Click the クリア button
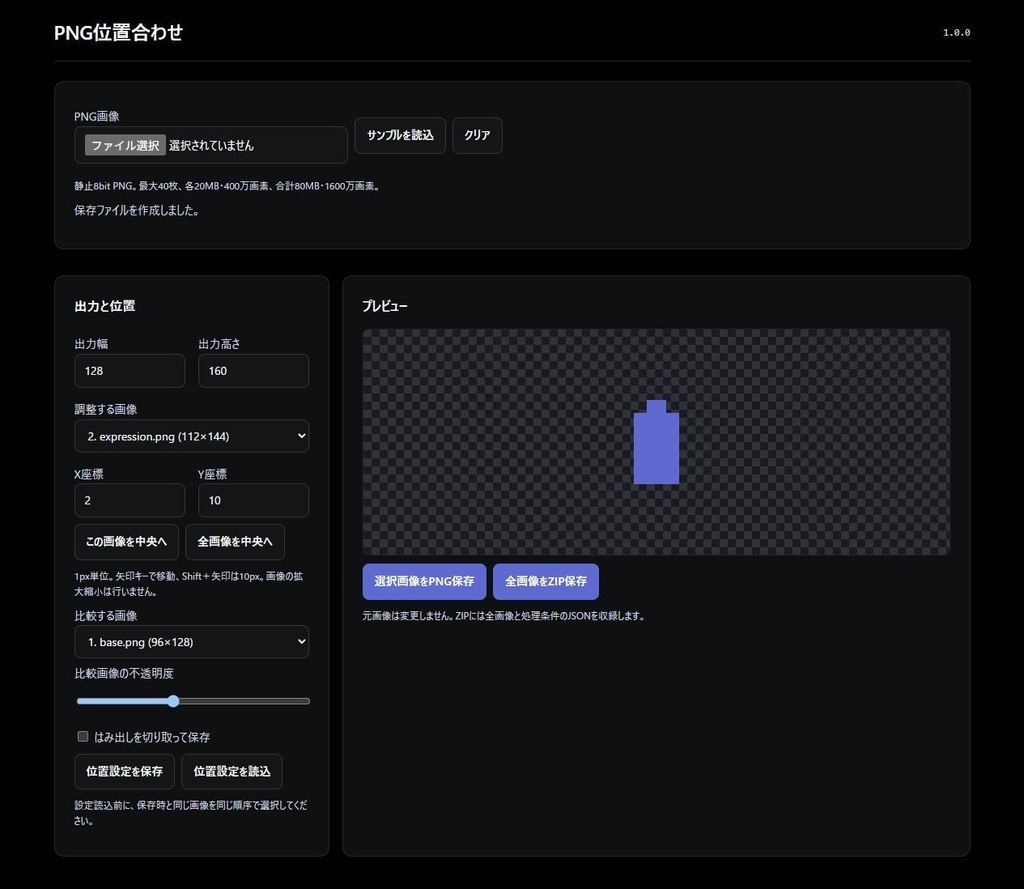This screenshot has width=1024, height=889. click(x=477, y=135)
